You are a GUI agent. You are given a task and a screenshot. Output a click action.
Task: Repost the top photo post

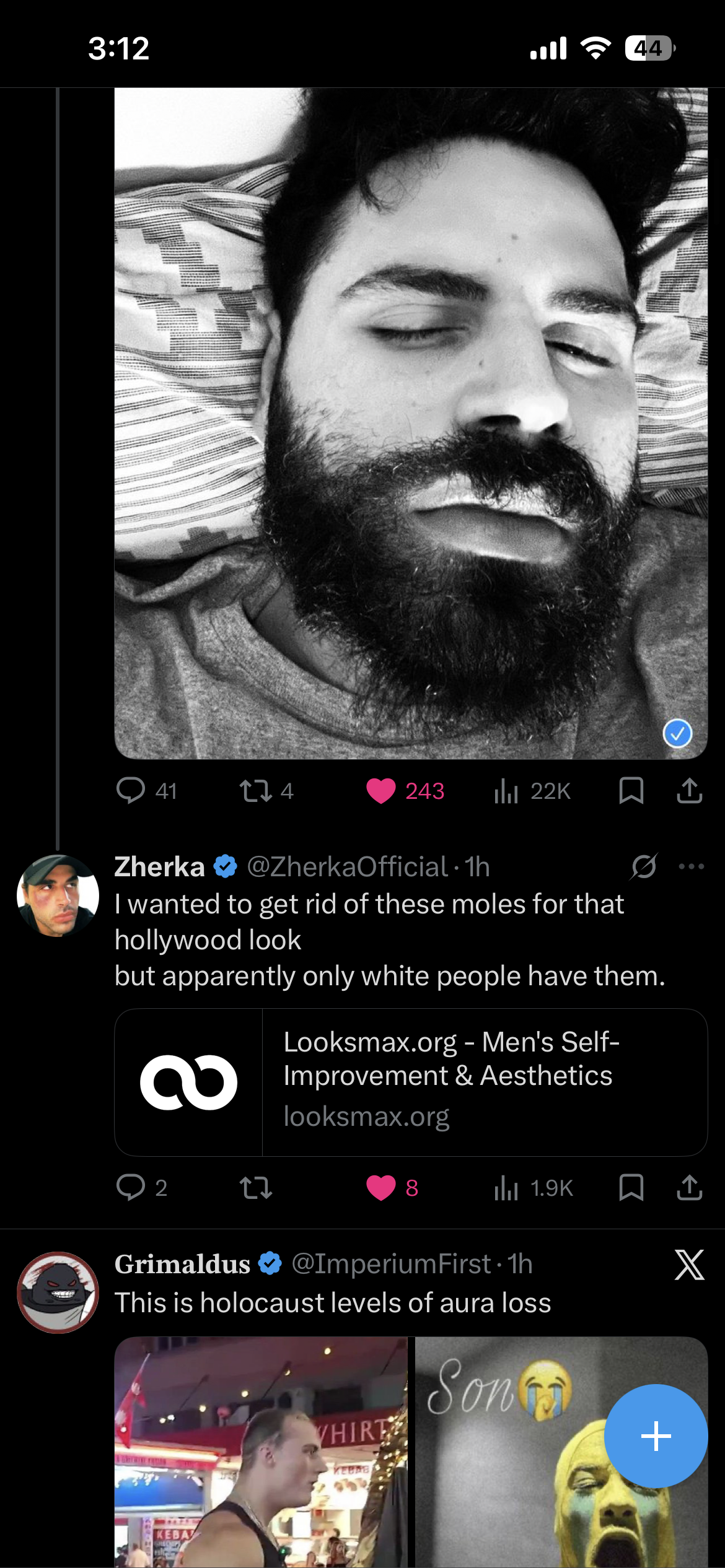256,791
